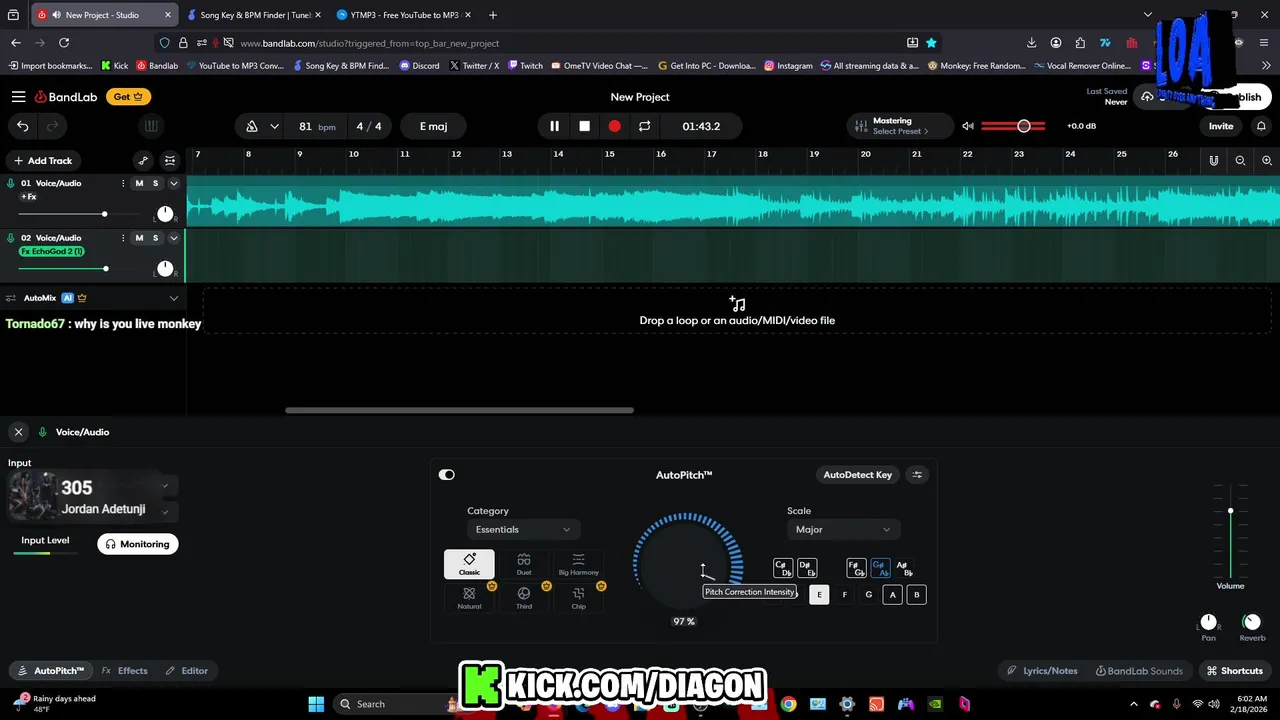
Task: Switch to the AutoPitch bottom tab
Action: [x=51, y=671]
